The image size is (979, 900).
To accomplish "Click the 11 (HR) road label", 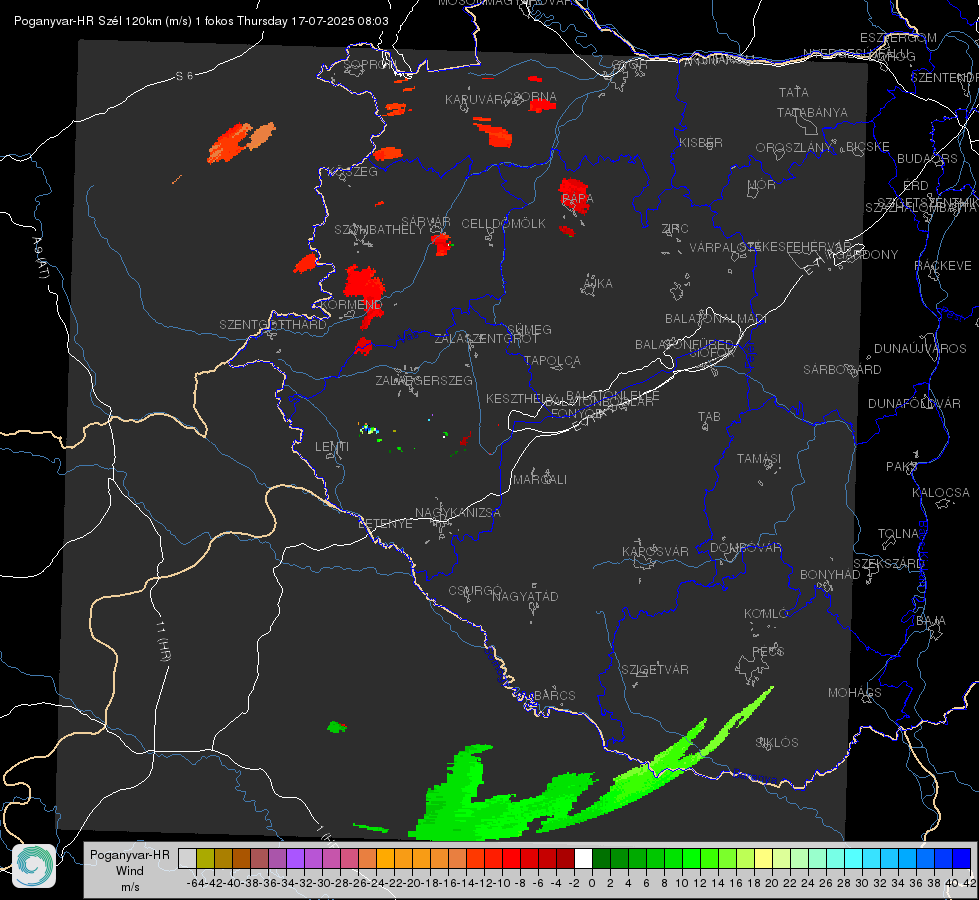I will (162, 641).
